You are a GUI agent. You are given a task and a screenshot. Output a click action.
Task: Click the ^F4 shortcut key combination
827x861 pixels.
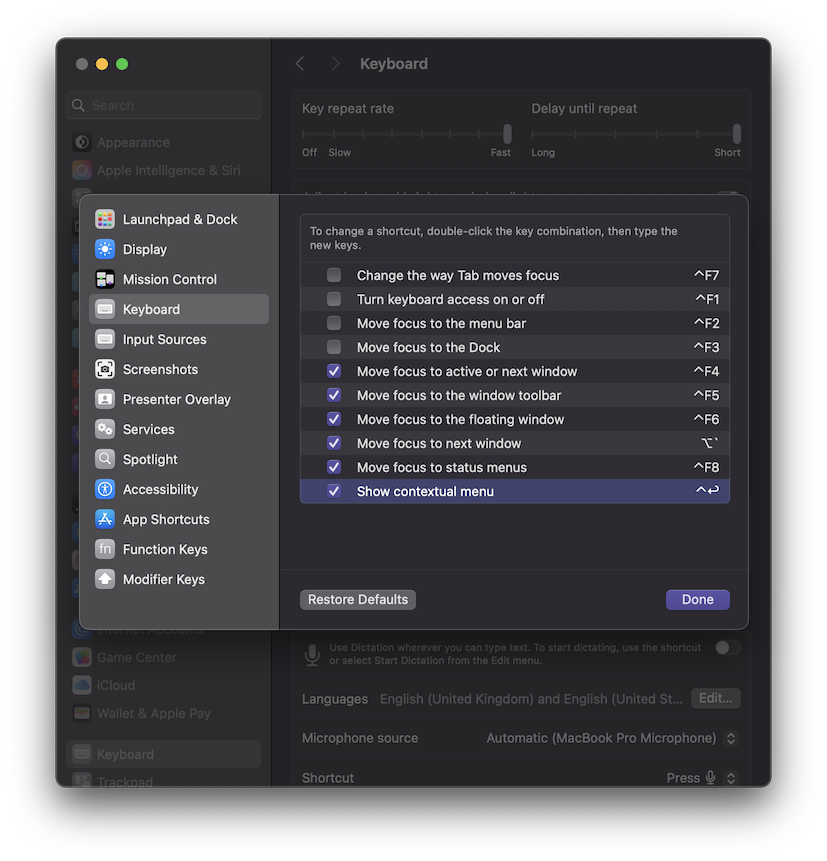(706, 371)
